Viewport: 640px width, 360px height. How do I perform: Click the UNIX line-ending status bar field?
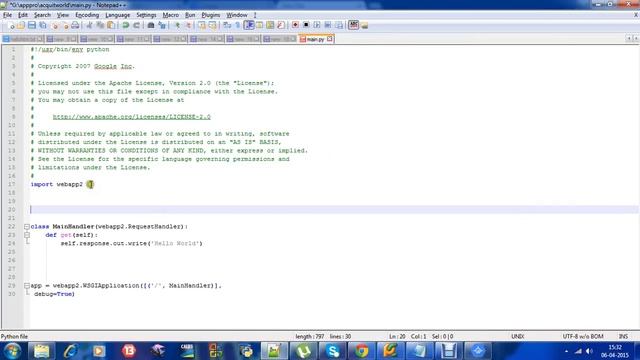pos(518,337)
